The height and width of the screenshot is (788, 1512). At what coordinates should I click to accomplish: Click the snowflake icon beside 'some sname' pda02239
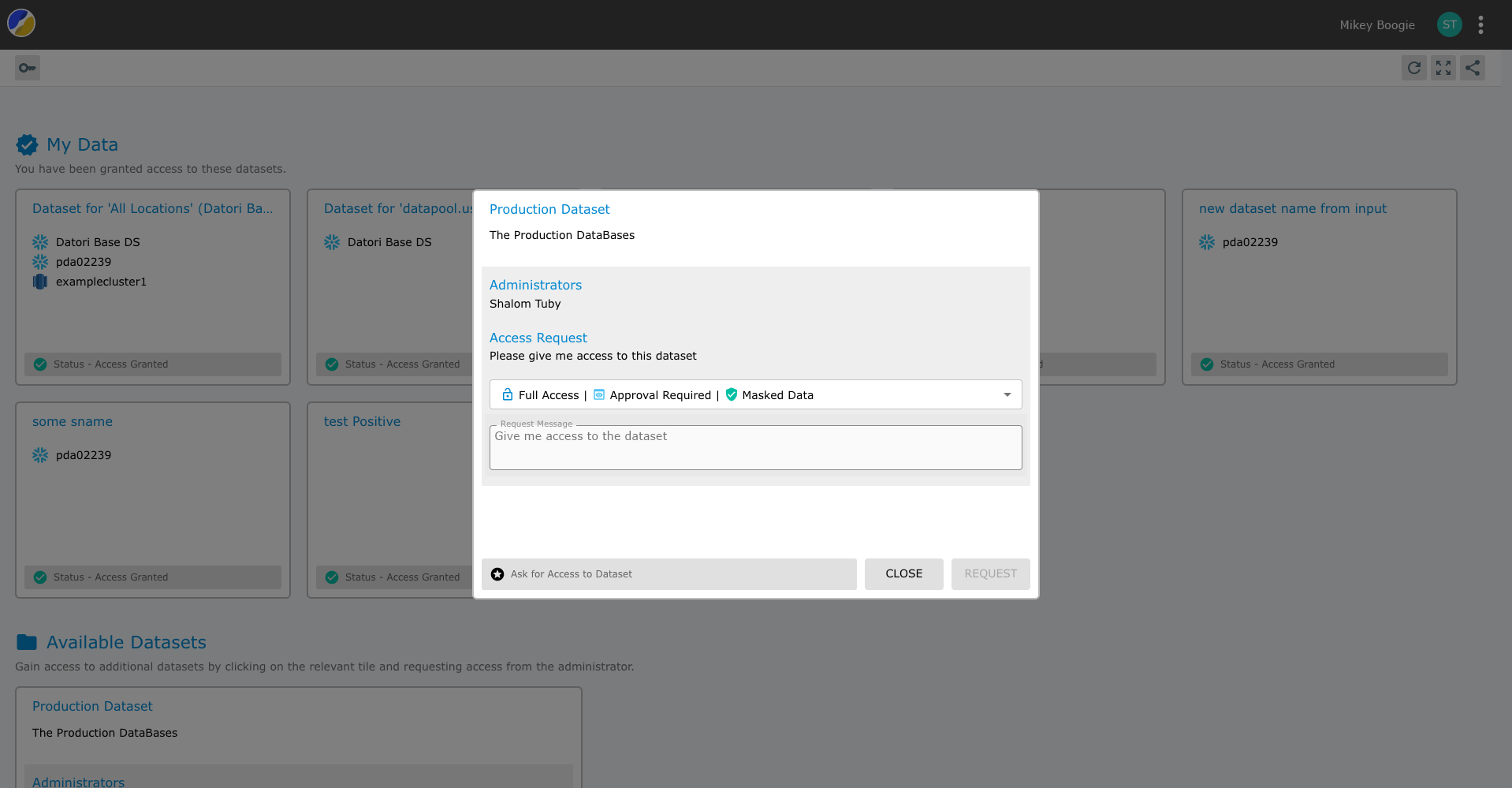click(x=40, y=455)
